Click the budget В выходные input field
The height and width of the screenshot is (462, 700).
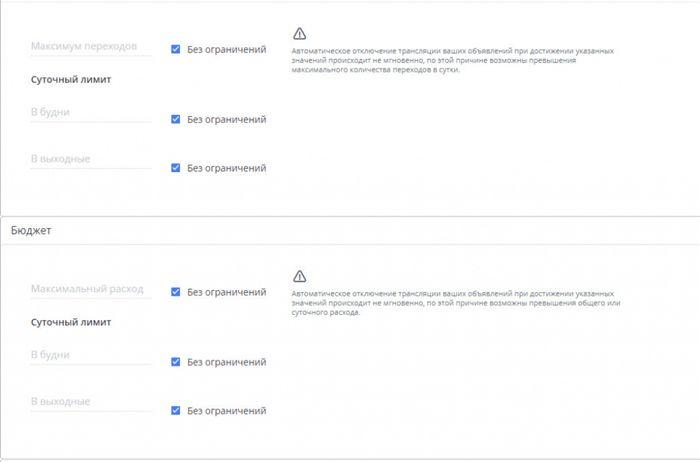pyautogui.click(x=91, y=402)
